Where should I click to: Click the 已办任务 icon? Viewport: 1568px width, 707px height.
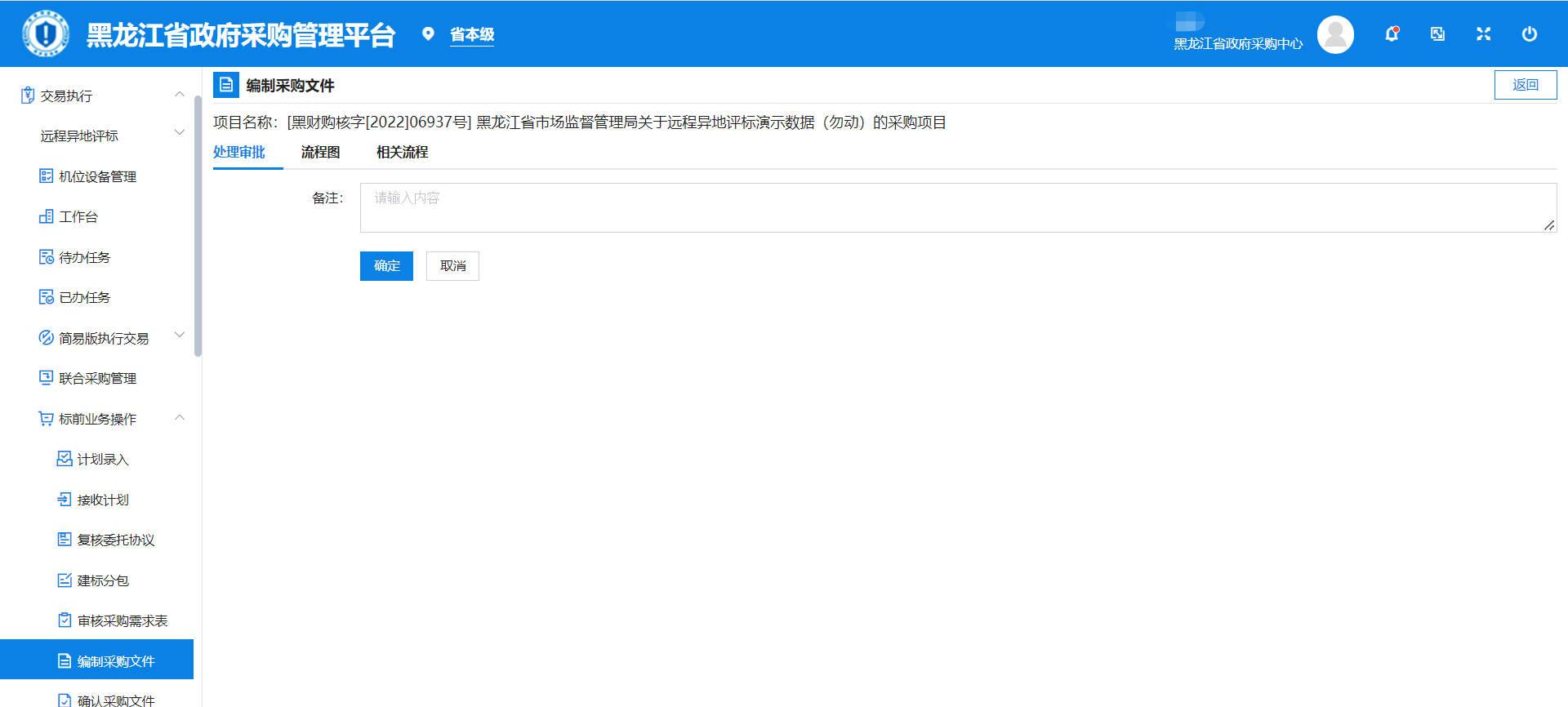[x=47, y=296]
